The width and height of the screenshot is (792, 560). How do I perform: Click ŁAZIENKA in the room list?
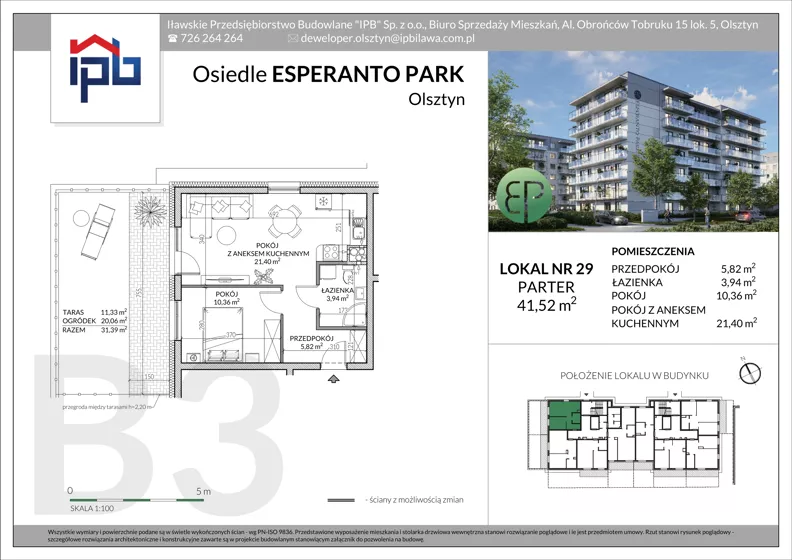(637, 282)
